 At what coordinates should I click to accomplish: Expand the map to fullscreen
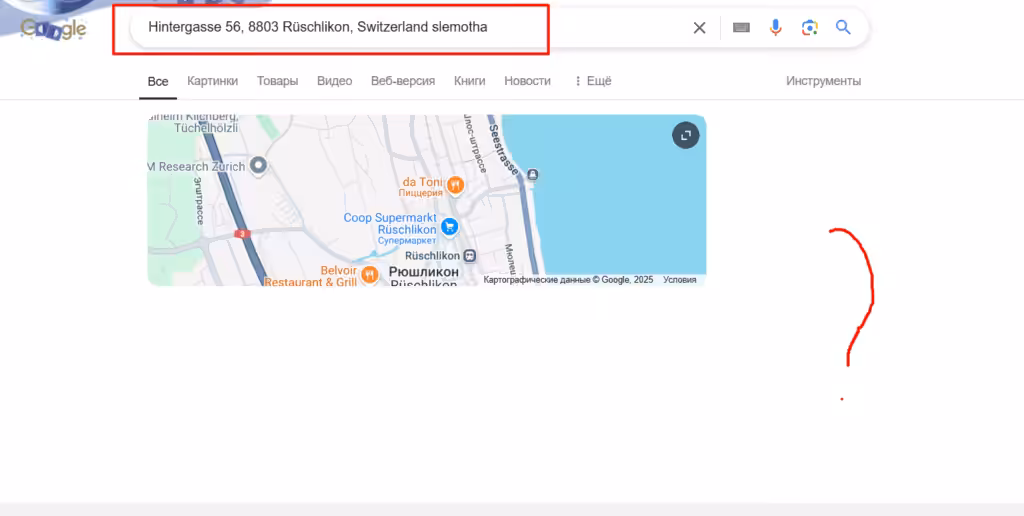pos(686,136)
